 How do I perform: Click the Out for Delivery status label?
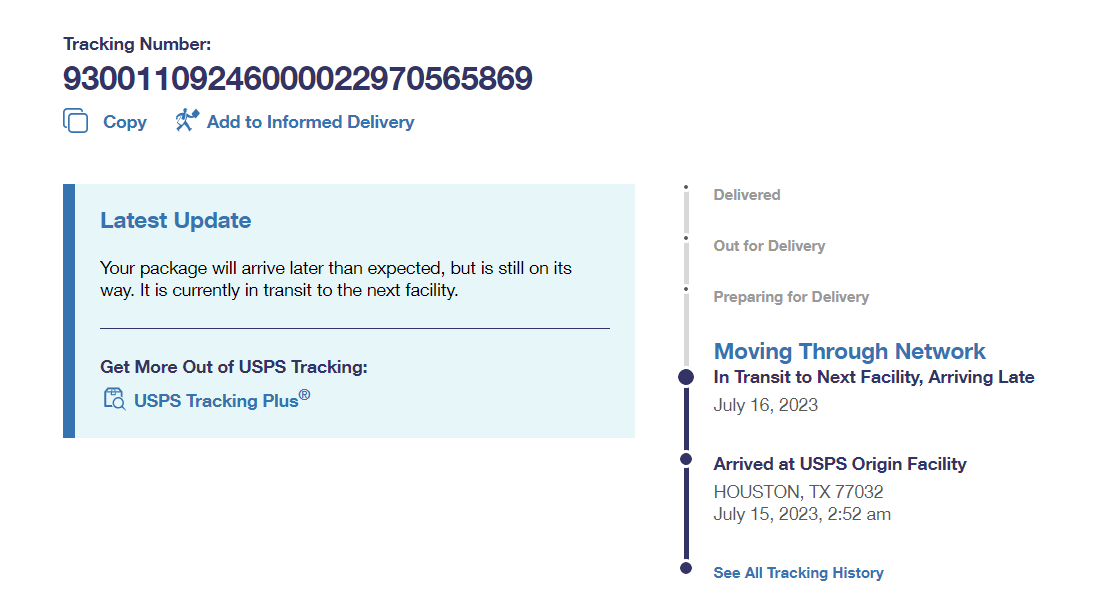[769, 246]
